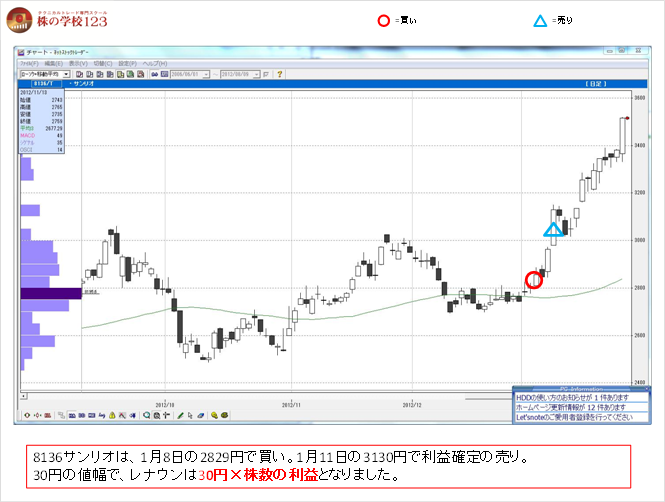This screenshot has width=665, height=502.
Task: Pick the green pencil draw tool
Action: (179, 414)
